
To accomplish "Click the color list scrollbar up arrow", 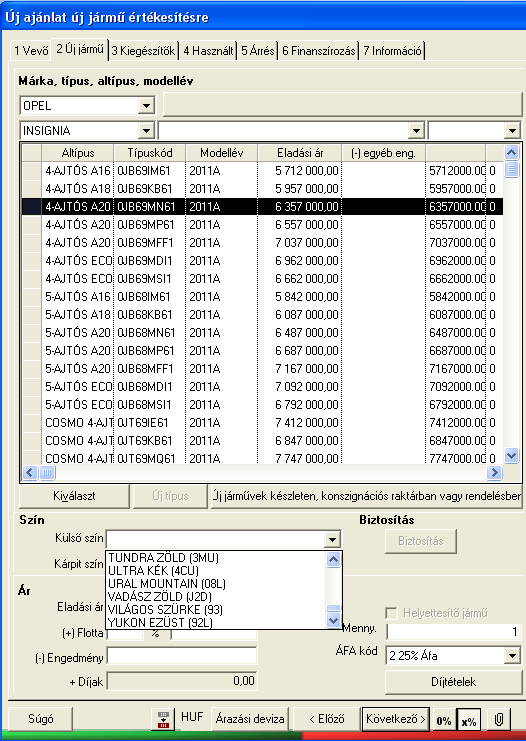I will (333, 560).
